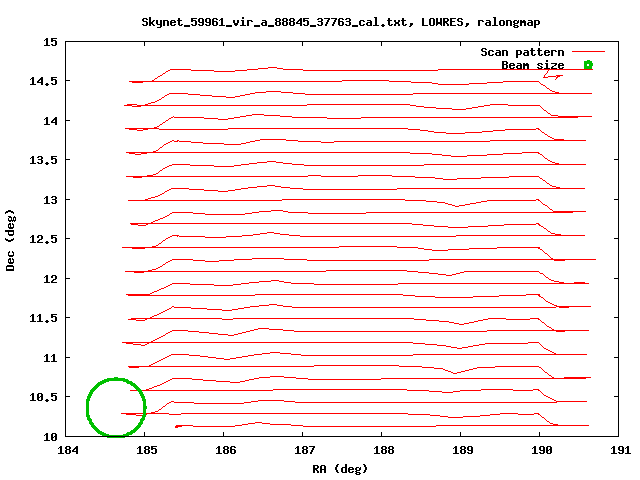Click the x-axis tick label 185
Screen dimensions: 640x480
[147, 450]
